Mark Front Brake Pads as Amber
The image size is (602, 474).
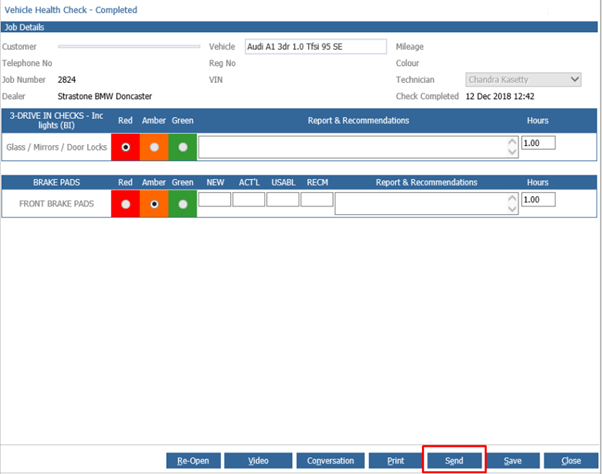tap(154, 203)
